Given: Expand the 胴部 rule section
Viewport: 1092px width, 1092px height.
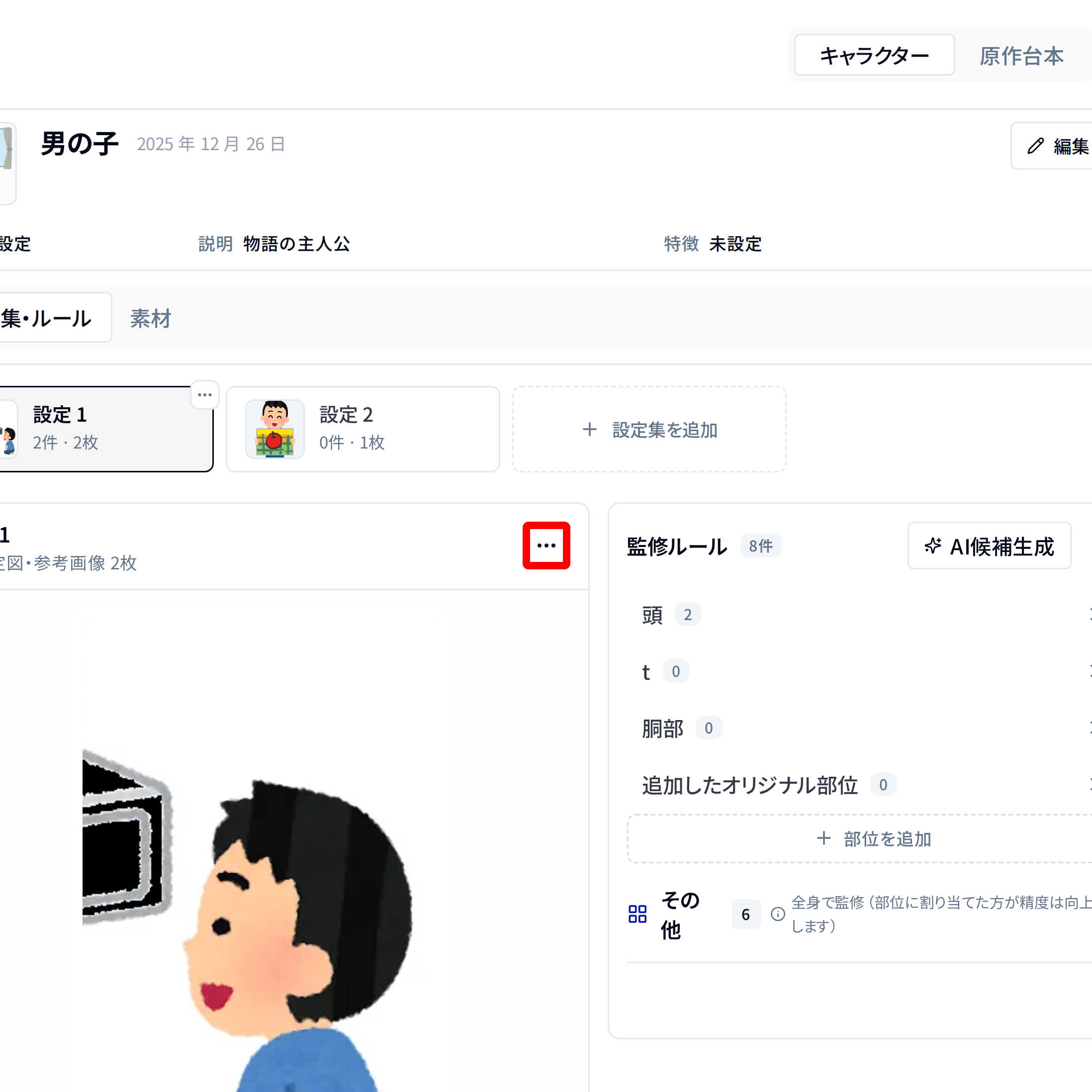Looking at the screenshot, I should 859,728.
